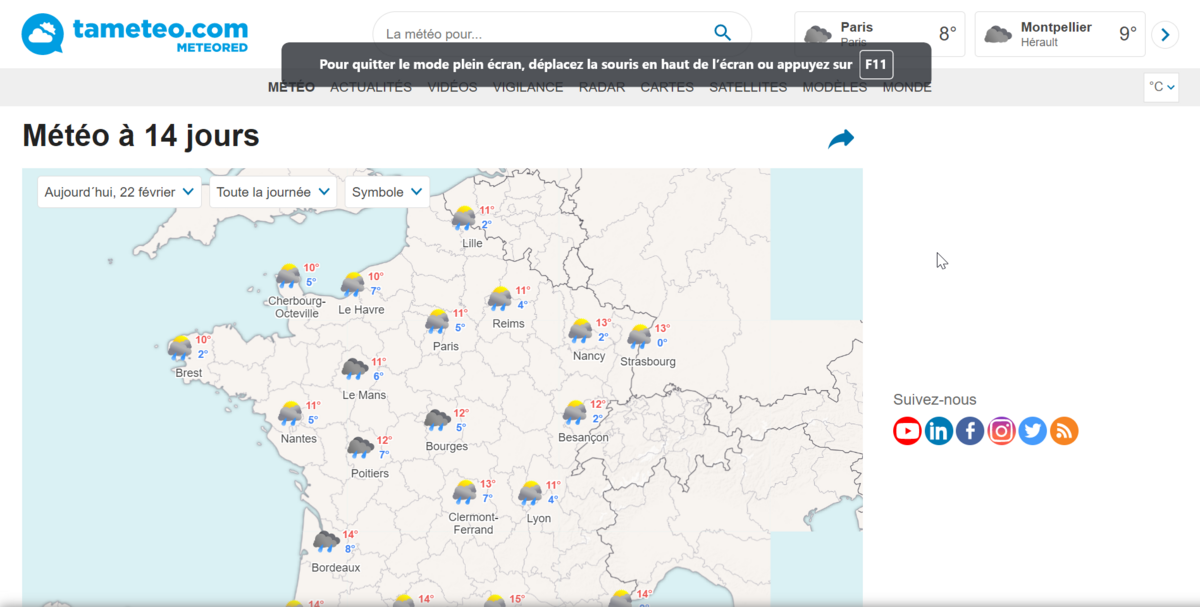Click the weather icon above Lyon
Screen dimensions: 1200x607
click(531, 493)
